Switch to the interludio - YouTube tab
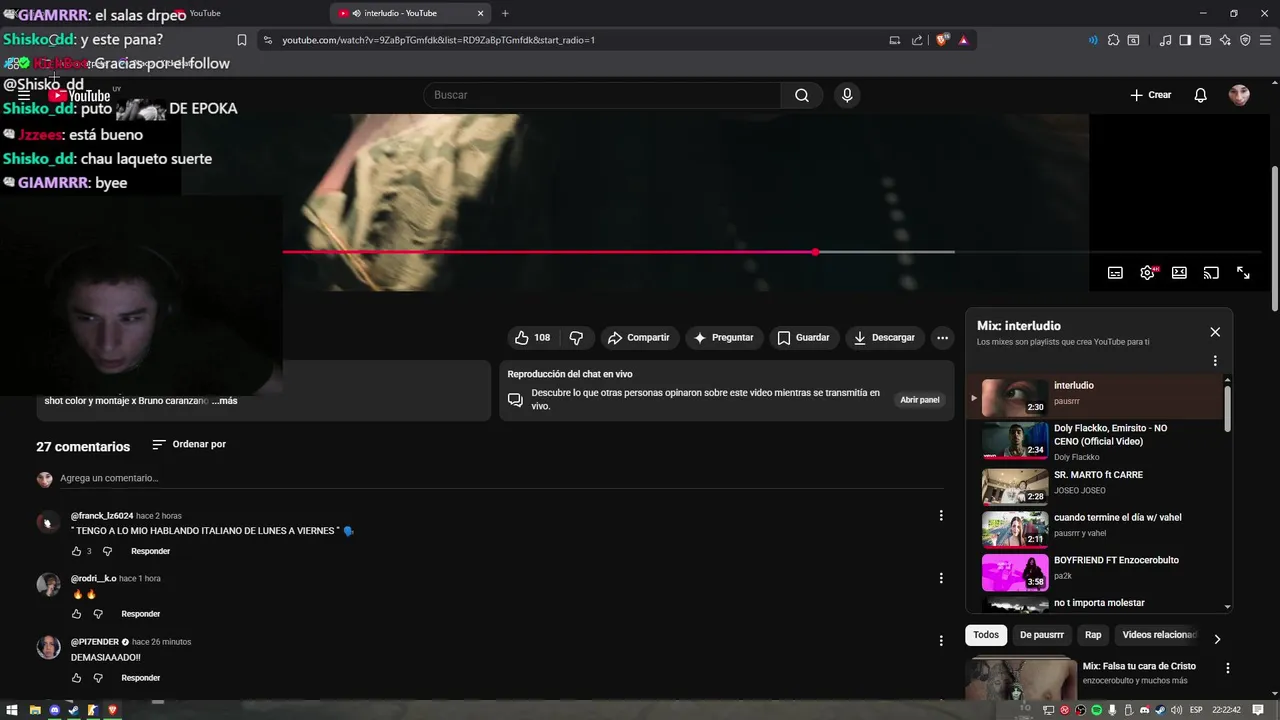Screen dimensions: 1280x720 [410, 13]
